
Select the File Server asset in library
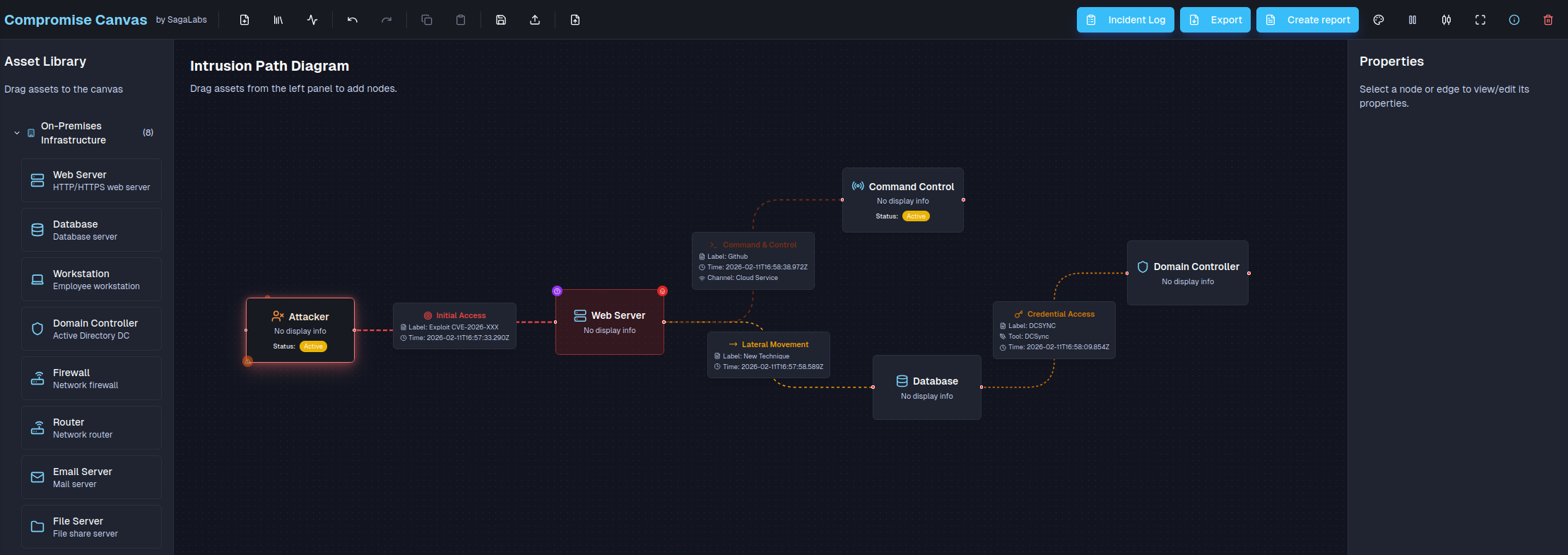(x=91, y=527)
